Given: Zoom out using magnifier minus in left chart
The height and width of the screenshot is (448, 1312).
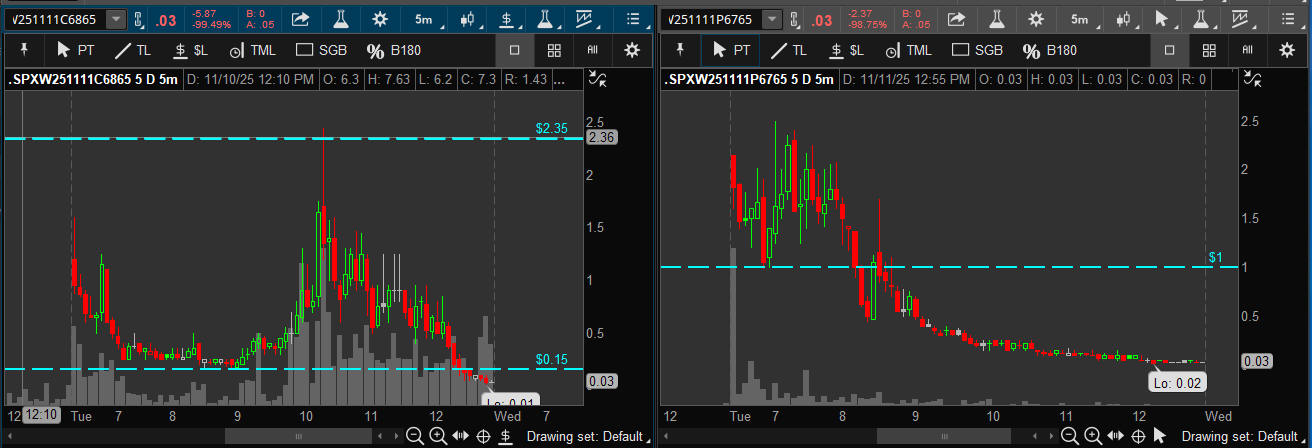Looking at the screenshot, I should pyautogui.click(x=415, y=436).
